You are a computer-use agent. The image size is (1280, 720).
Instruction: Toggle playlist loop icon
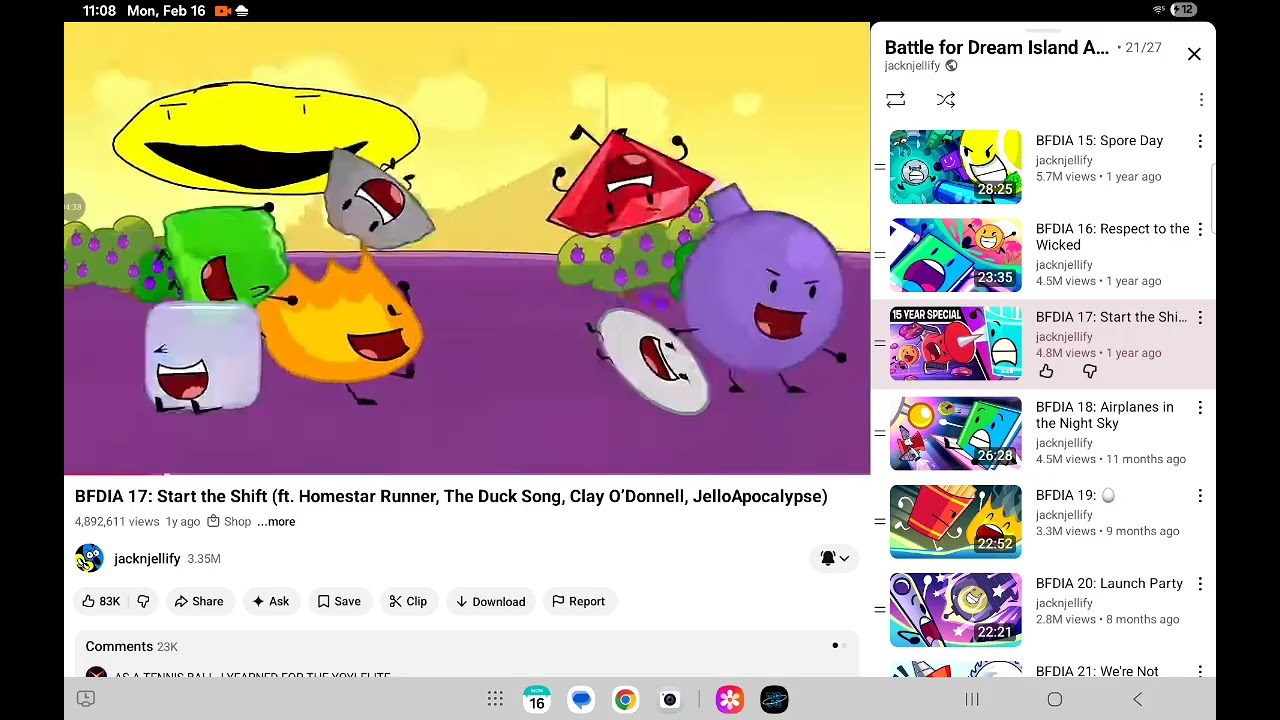coord(895,100)
